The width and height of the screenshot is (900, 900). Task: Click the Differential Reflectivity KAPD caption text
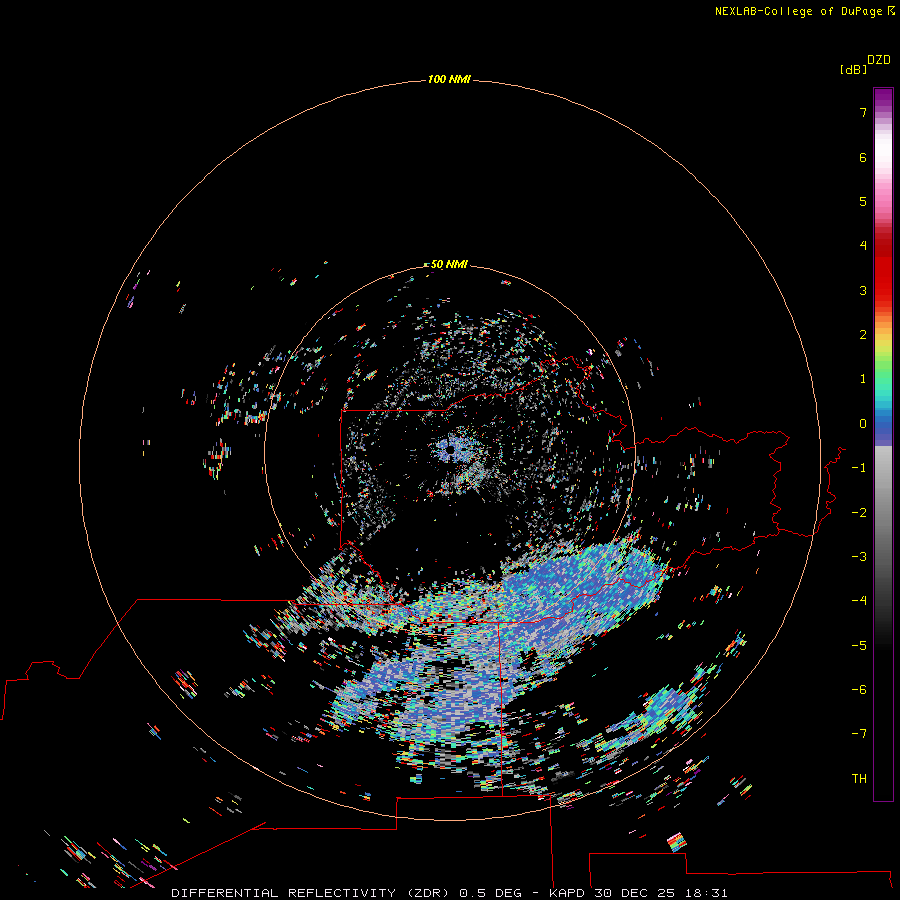click(449, 893)
